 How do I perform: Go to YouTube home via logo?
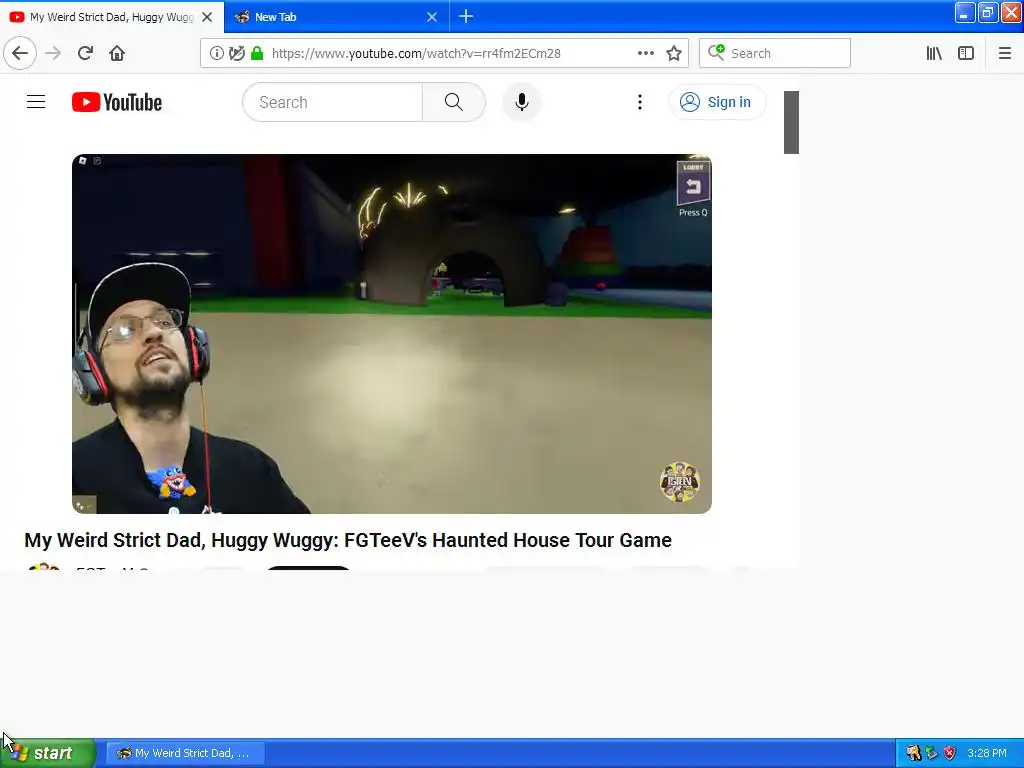point(117,102)
